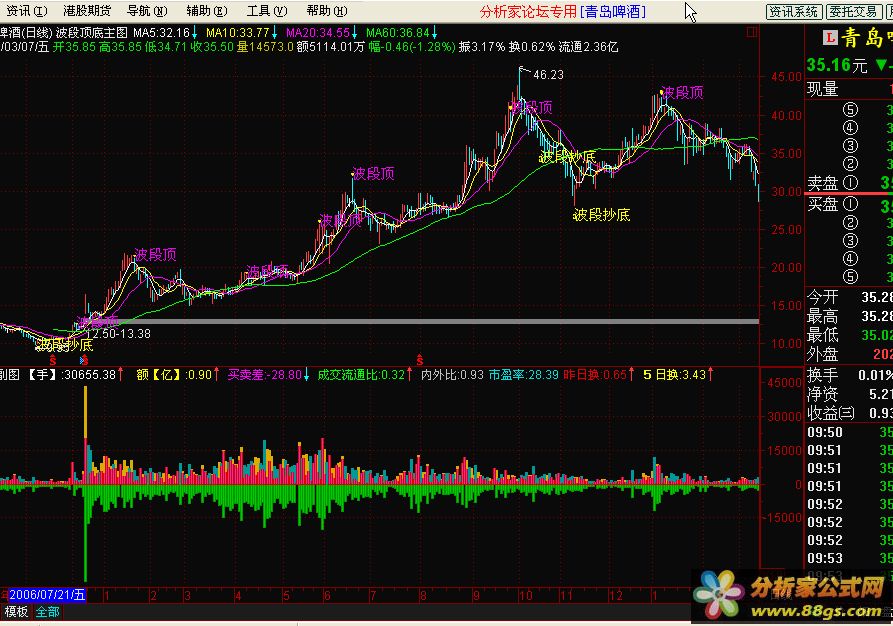Click the 10.00 price axis label
The height and width of the screenshot is (626, 893).
(x=787, y=343)
